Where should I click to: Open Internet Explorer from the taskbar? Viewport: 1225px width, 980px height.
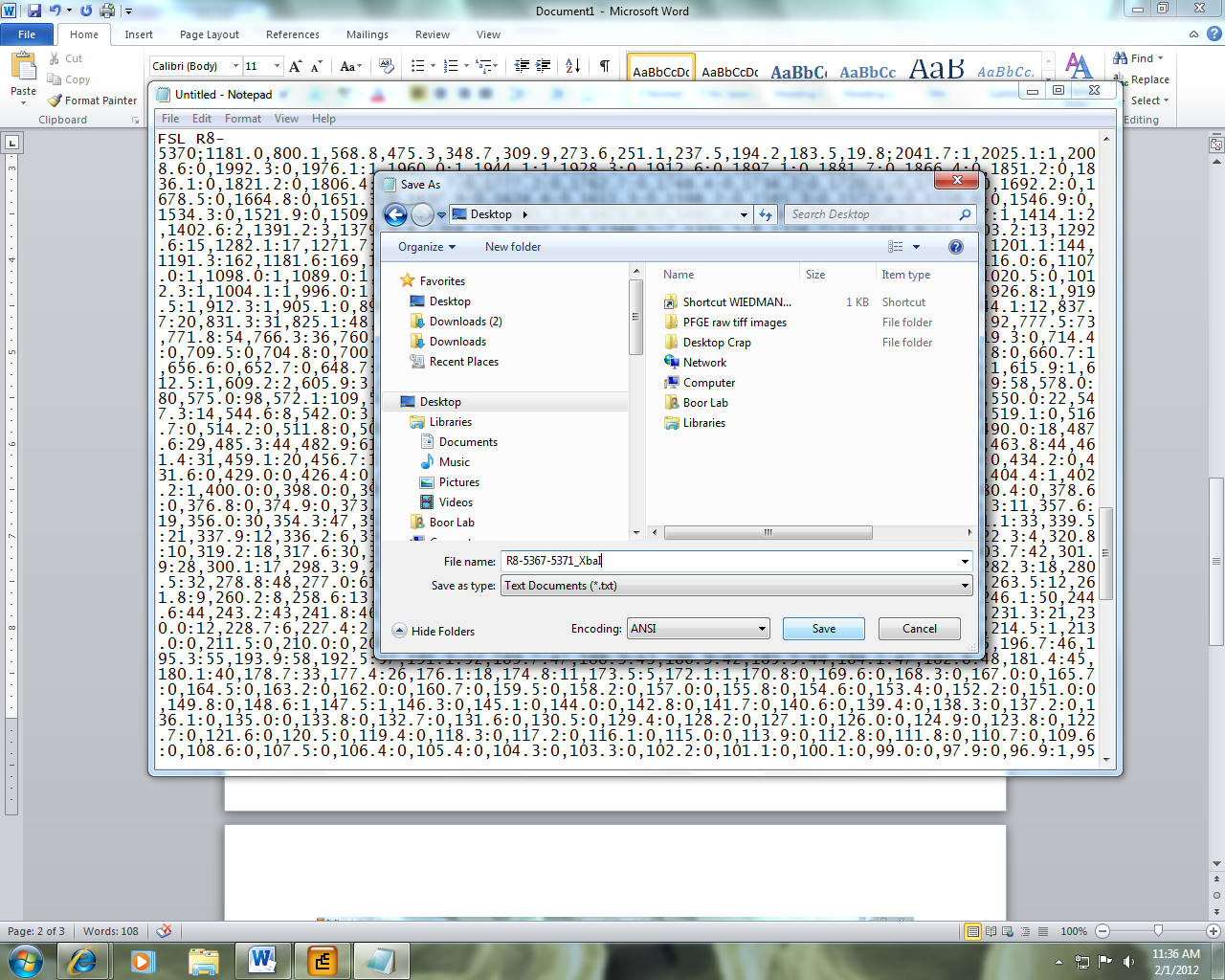(82, 960)
